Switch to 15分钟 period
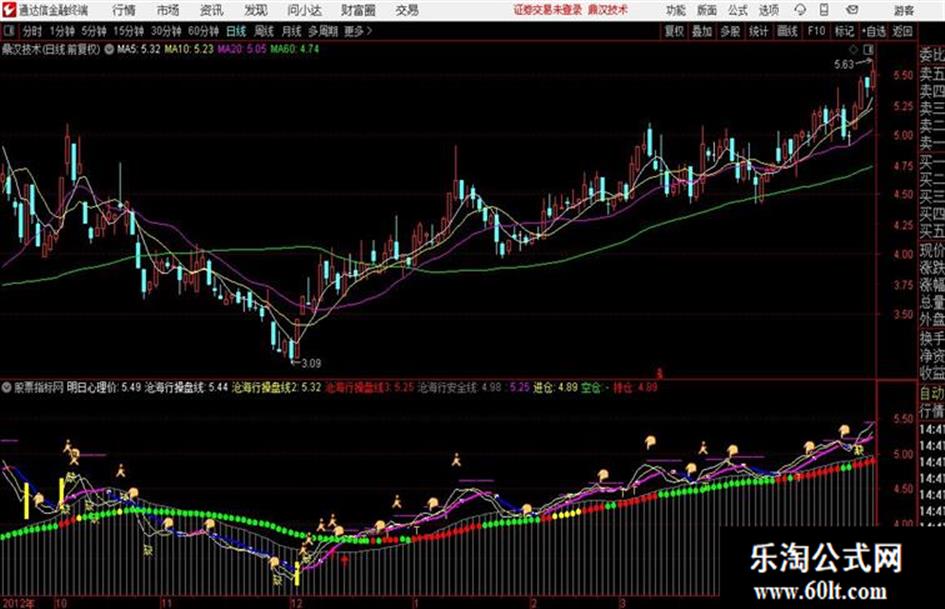This screenshot has width=945, height=609. pos(128,31)
